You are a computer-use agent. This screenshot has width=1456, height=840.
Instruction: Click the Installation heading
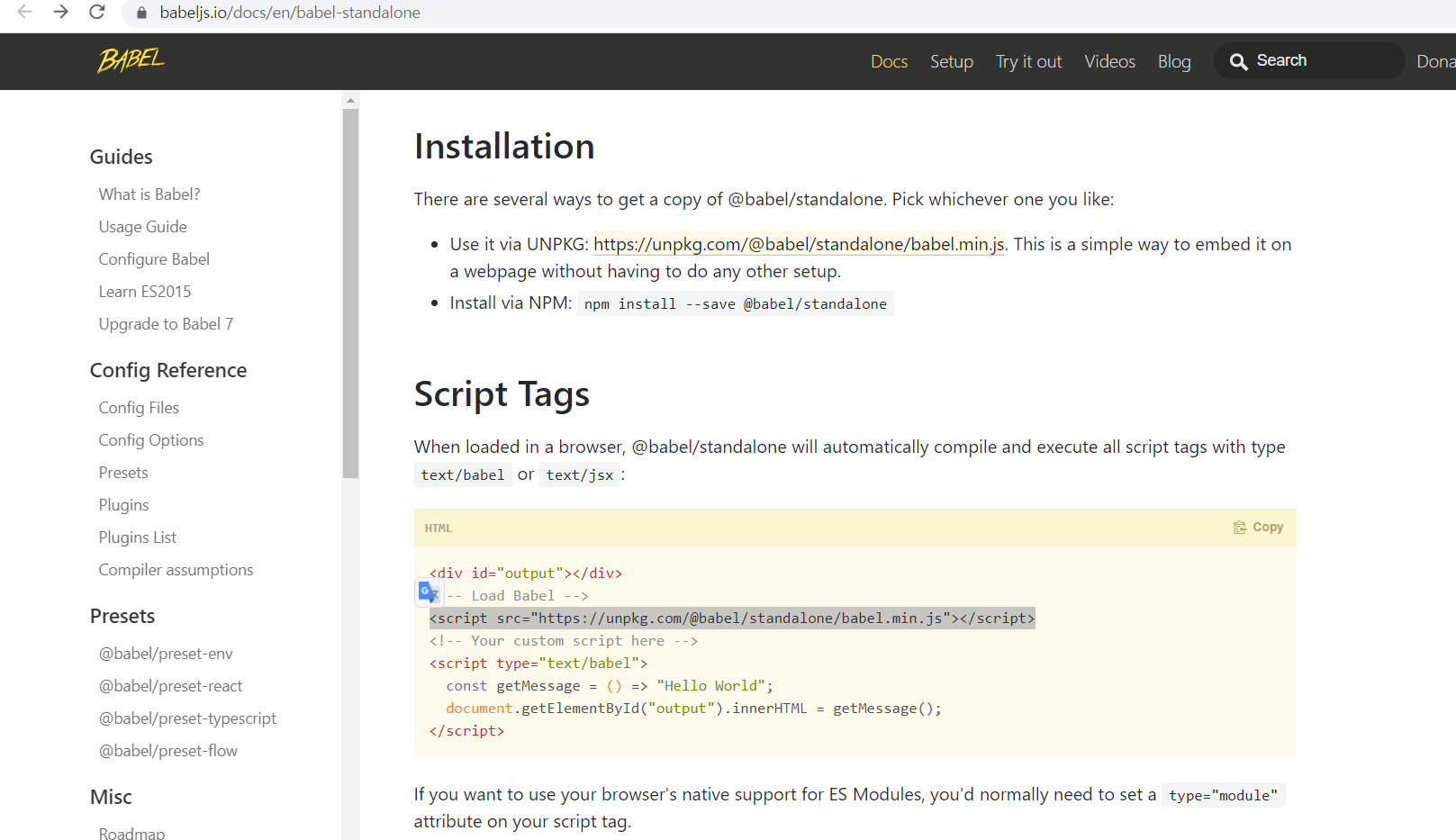(504, 147)
